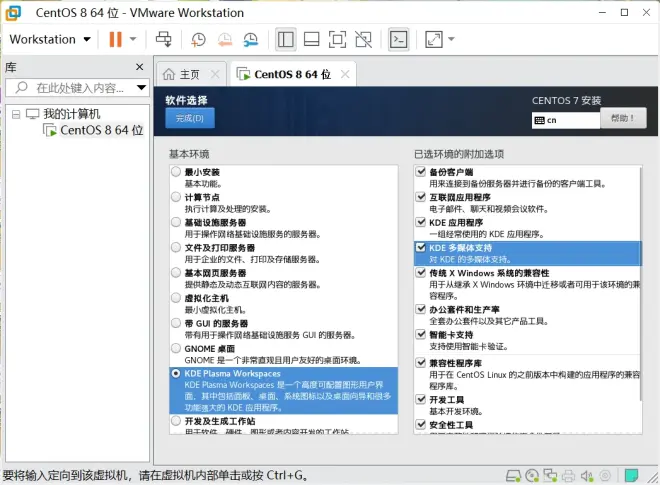This screenshot has width=660, height=485.
Task: Click the VMware Workstation title bar icon
Action: 13,13
